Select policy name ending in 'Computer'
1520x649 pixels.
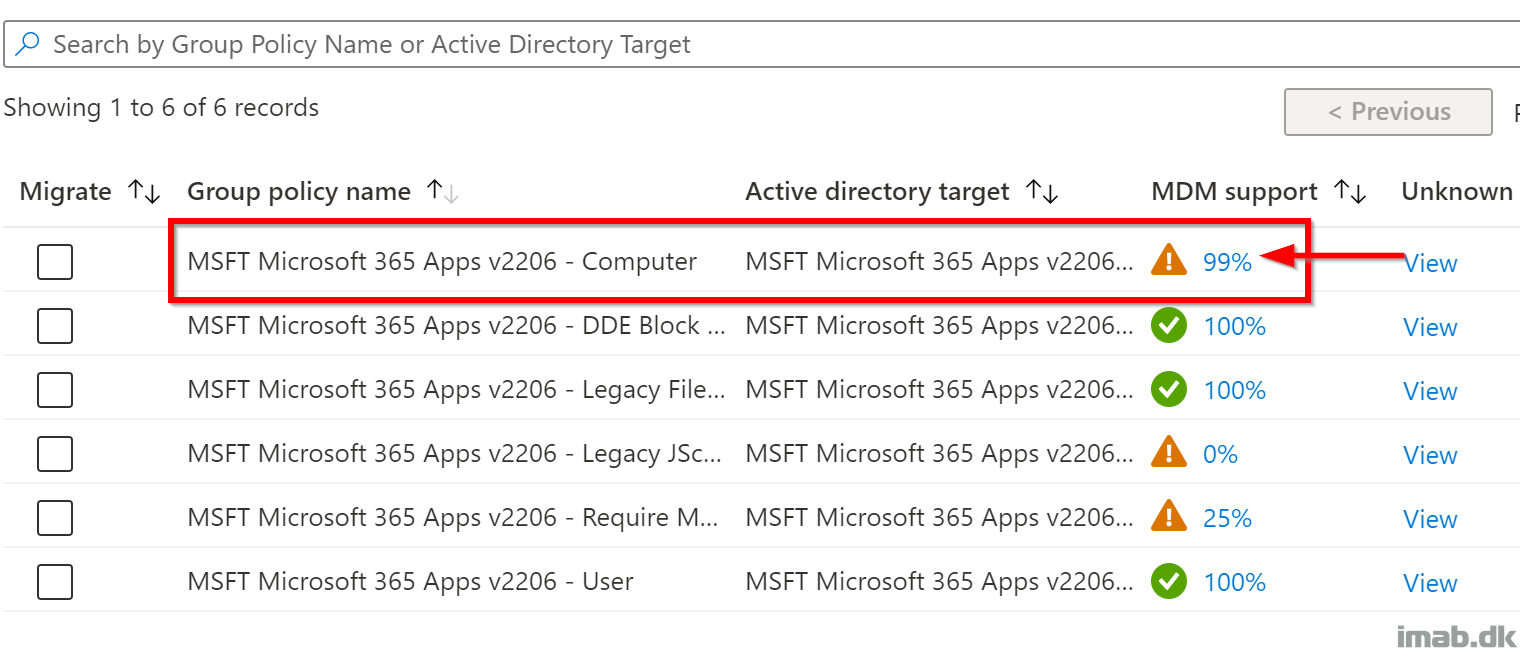[442, 262]
